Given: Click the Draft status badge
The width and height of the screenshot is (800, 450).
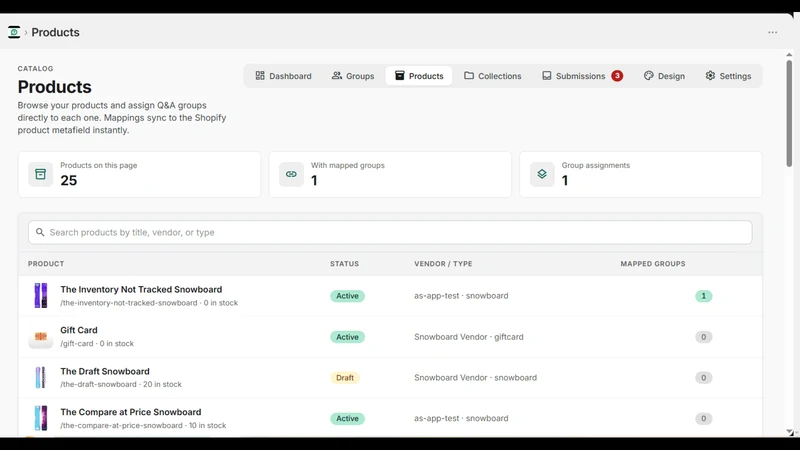Looking at the screenshot, I should coord(345,378).
